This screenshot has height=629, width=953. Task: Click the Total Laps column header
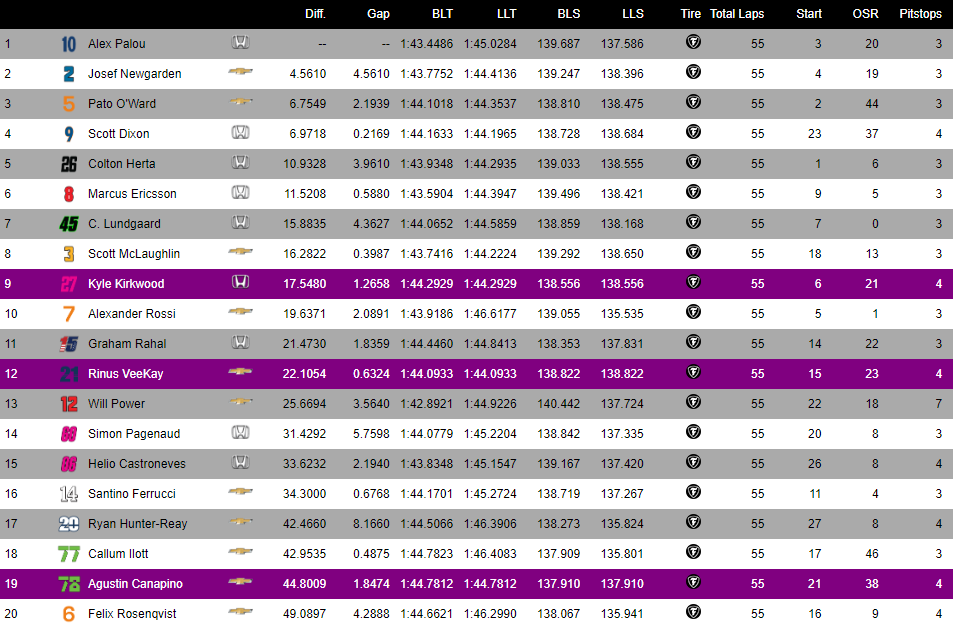(x=737, y=14)
